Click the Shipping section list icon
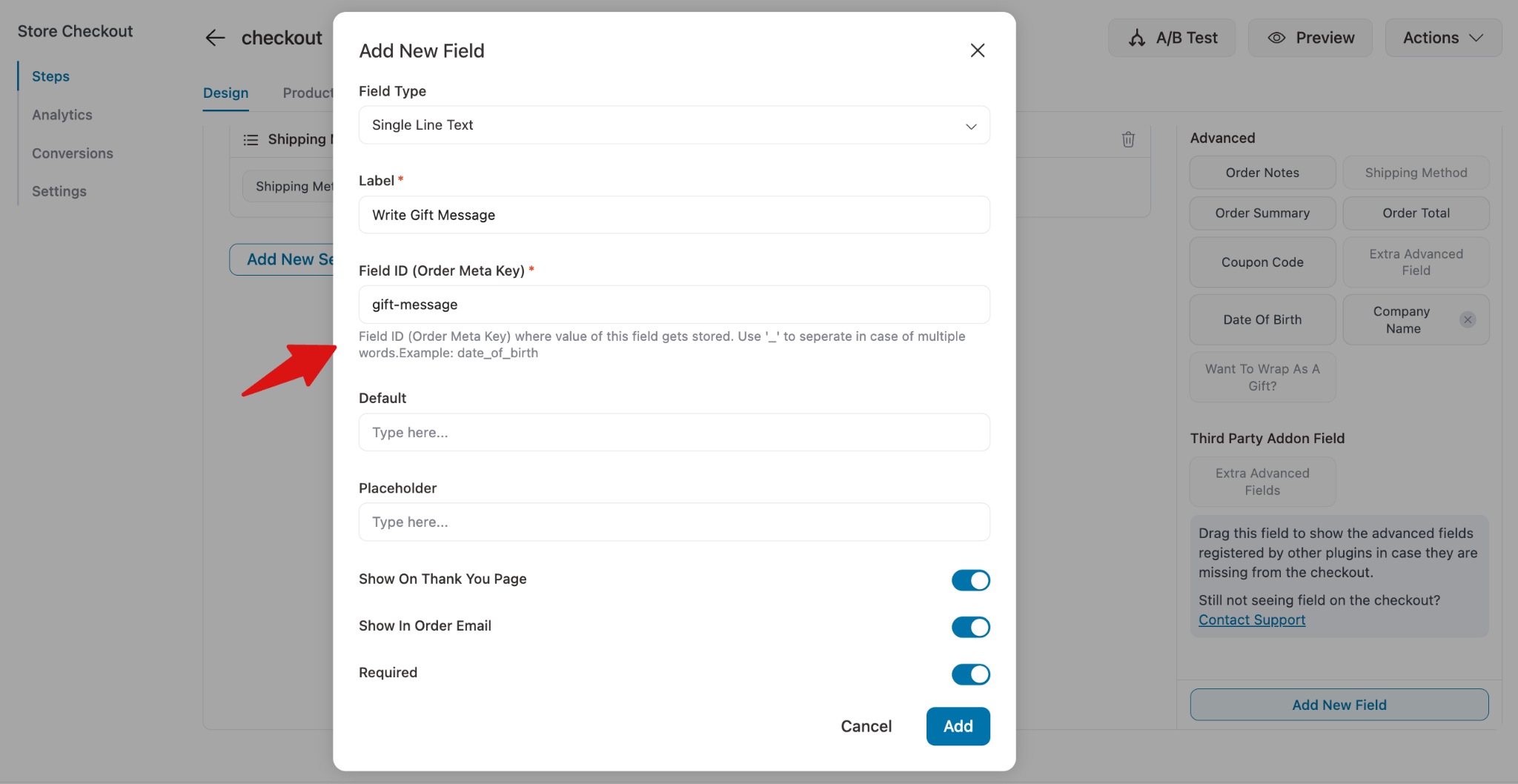 pos(251,139)
